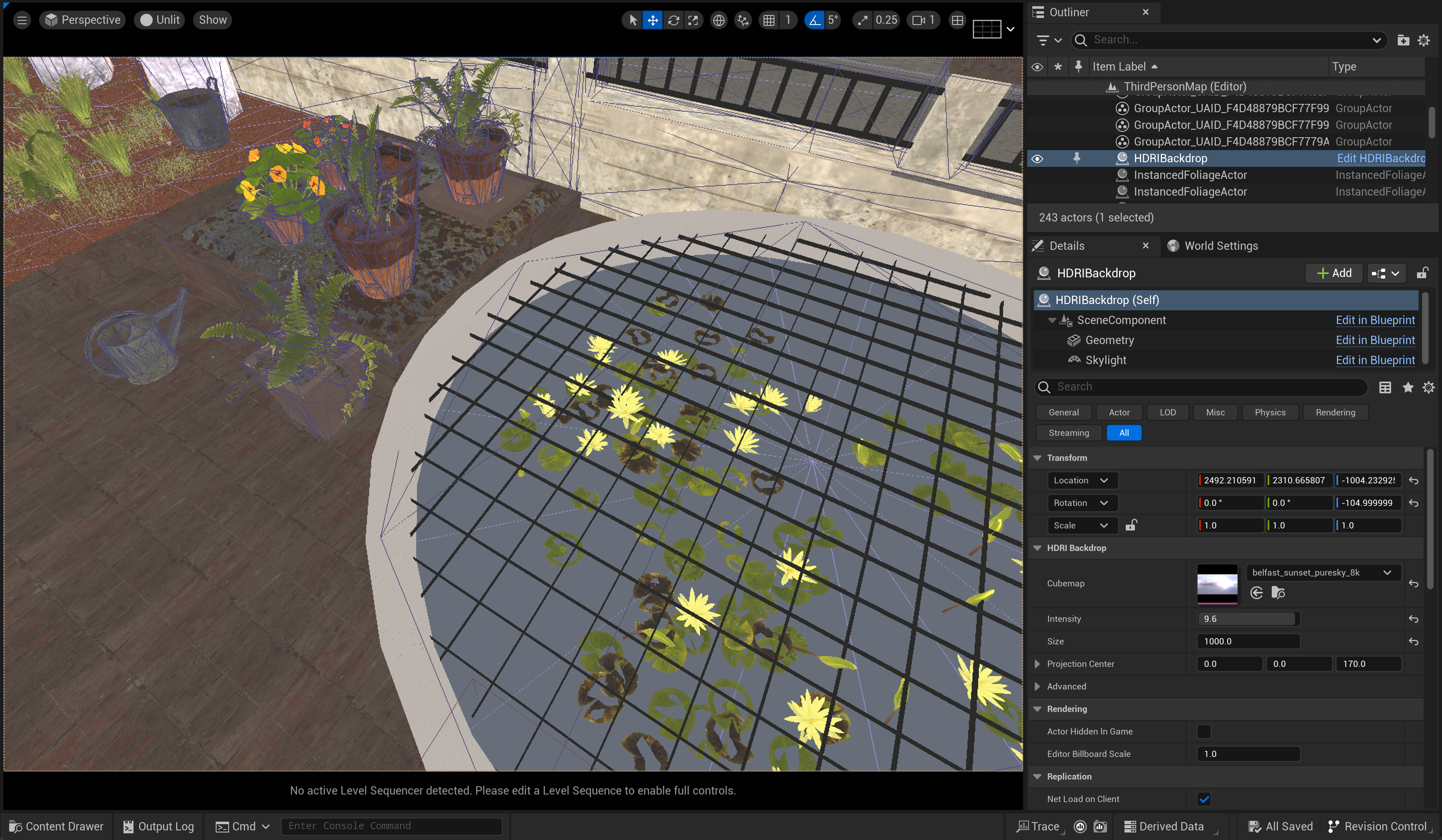Open Outliner filter options
1442x840 pixels.
pyautogui.click(x=1048, y=40)
